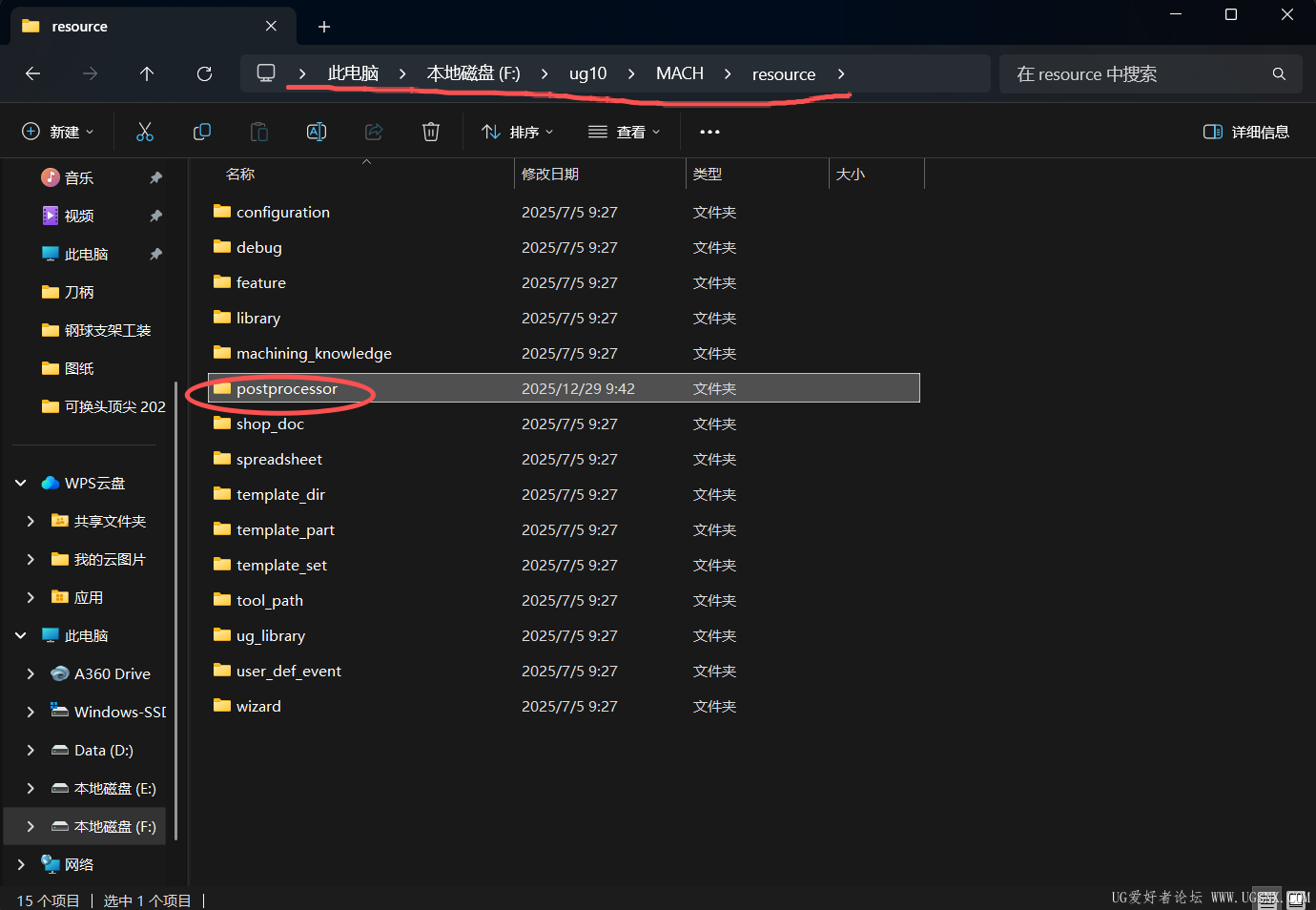
Task: Toggle the details pane (详细信息)
Action: 1246,132
